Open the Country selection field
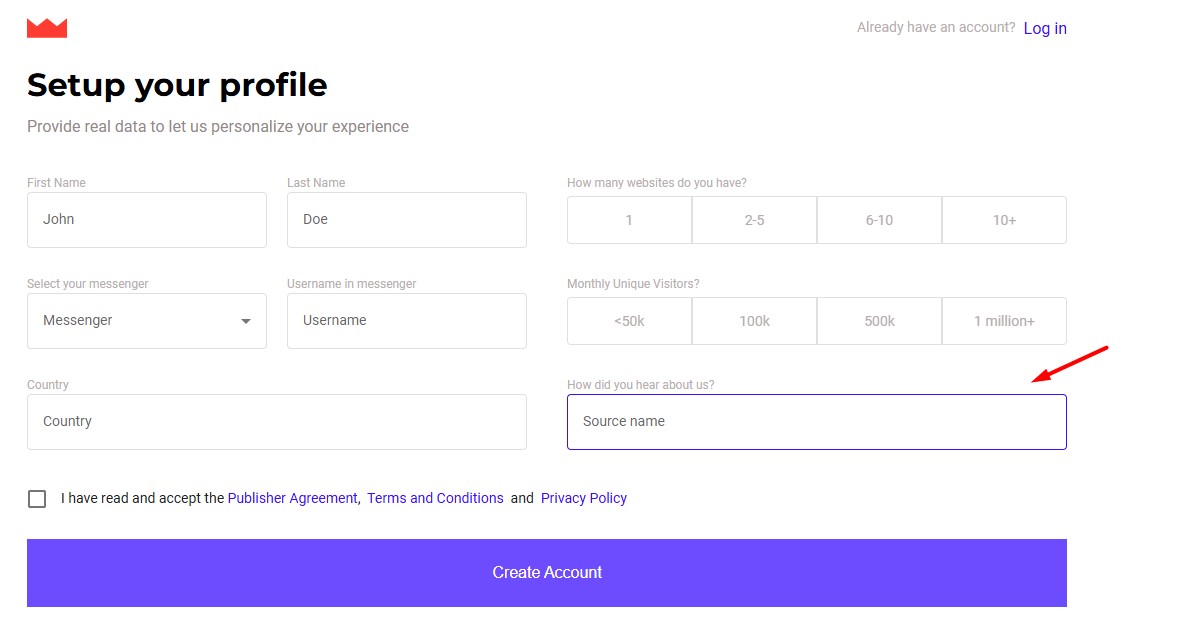The height and width of the screenshot is (632, 1191). point(277,422)
